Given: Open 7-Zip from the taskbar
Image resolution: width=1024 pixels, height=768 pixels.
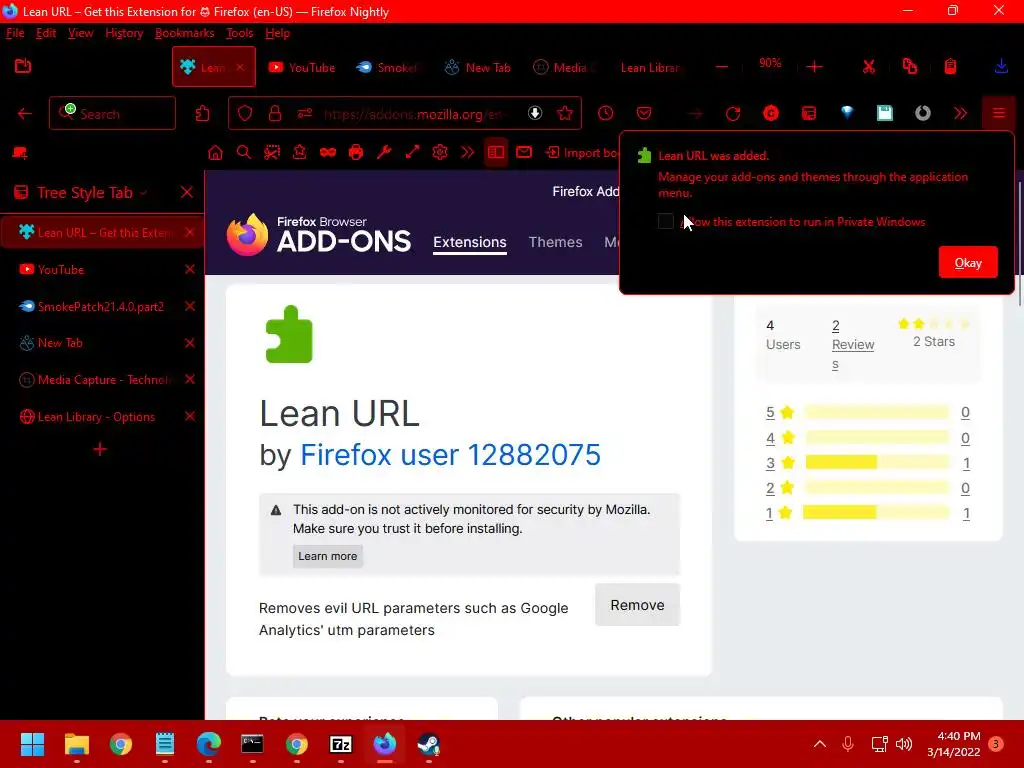Looking at the screenshot, I should (340, 744).
